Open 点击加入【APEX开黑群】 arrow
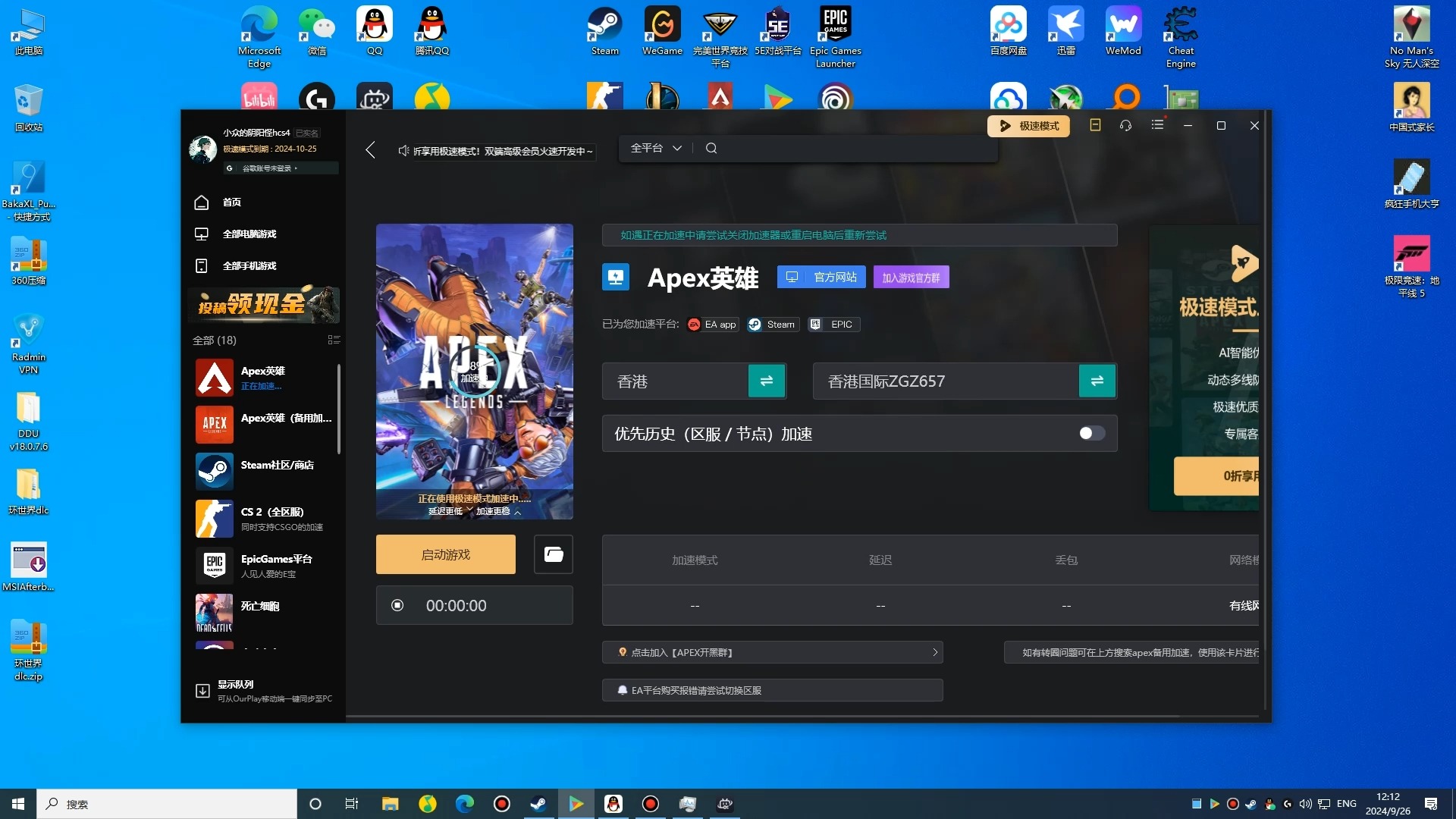Image resolution: width=1456 pixels, height=819 pixels. [935, 652]
